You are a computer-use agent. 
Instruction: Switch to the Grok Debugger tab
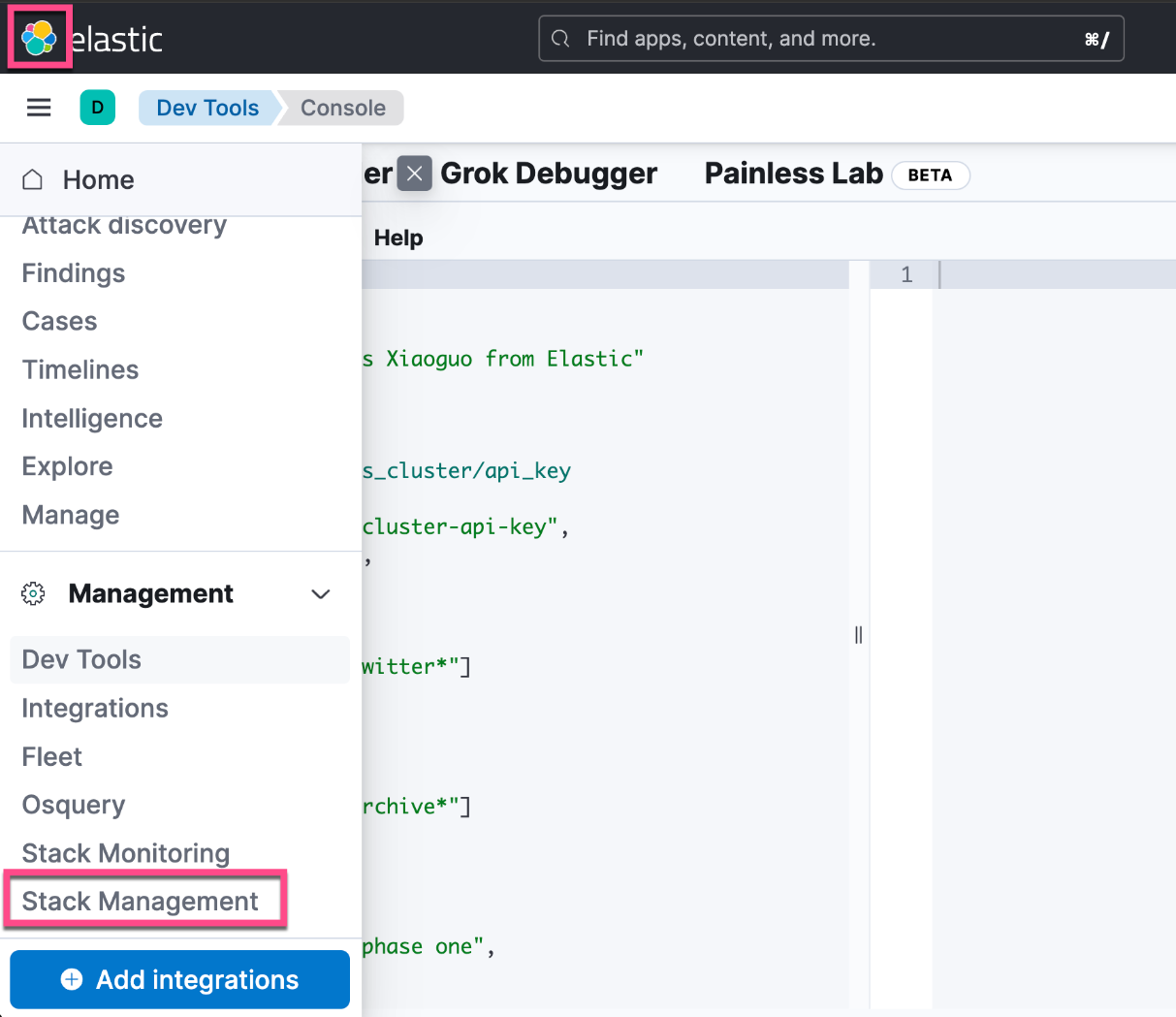549,174
